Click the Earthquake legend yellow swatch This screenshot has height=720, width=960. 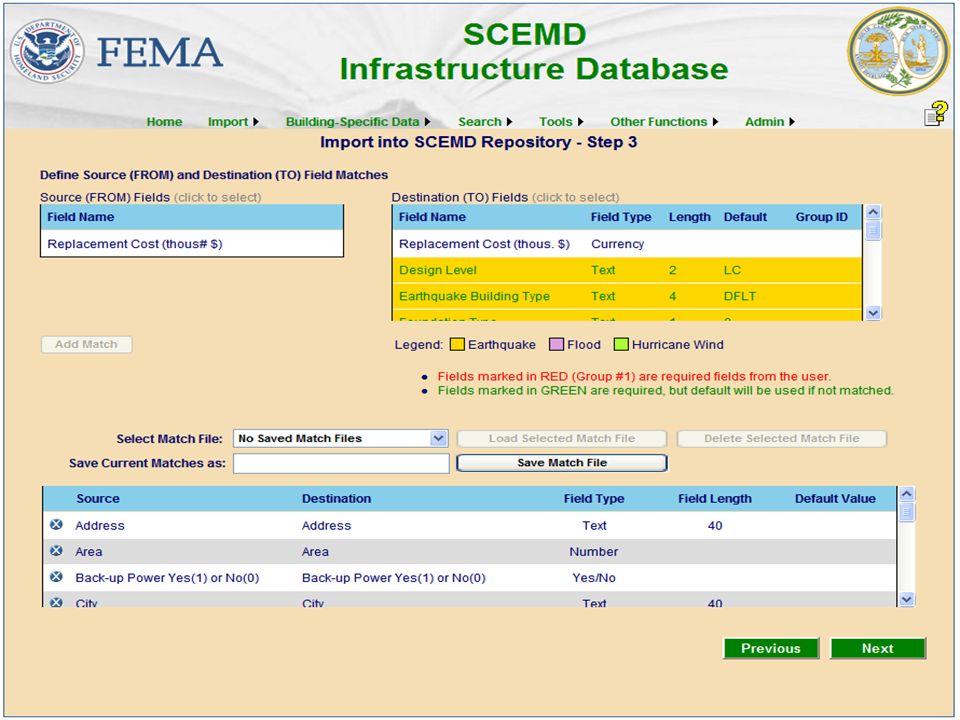point(457,344)
